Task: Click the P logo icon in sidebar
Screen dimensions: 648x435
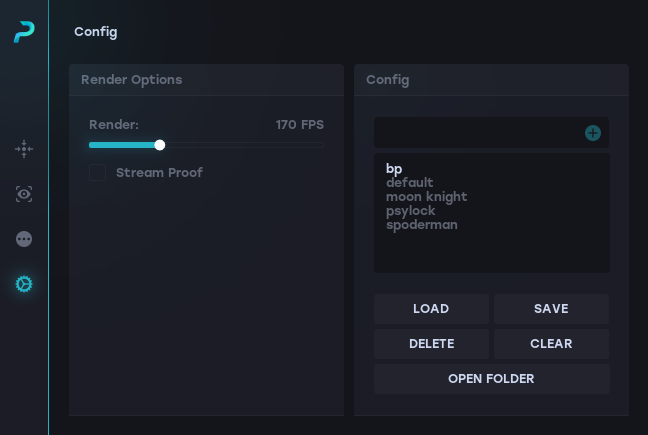Action: pyautogui.click(x=24, y=32)
